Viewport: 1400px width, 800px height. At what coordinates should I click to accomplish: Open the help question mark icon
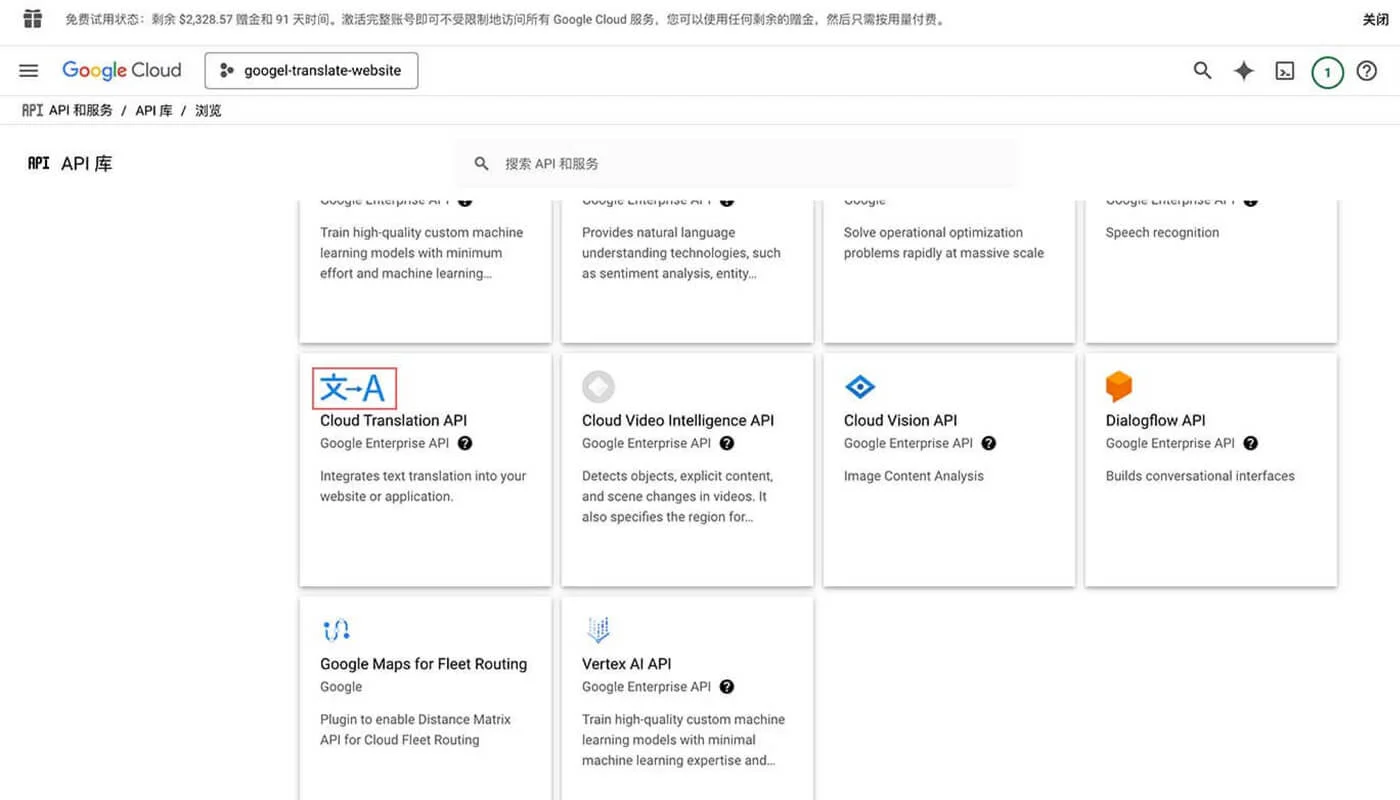[1368, 70]
